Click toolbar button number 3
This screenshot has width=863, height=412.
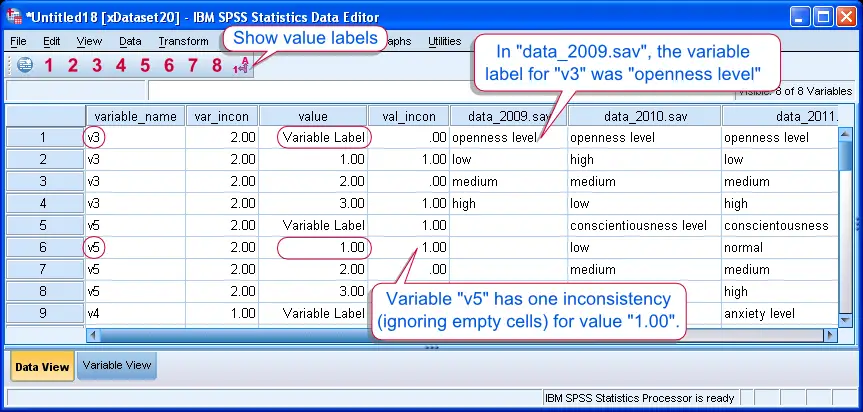tap(96, 66)
